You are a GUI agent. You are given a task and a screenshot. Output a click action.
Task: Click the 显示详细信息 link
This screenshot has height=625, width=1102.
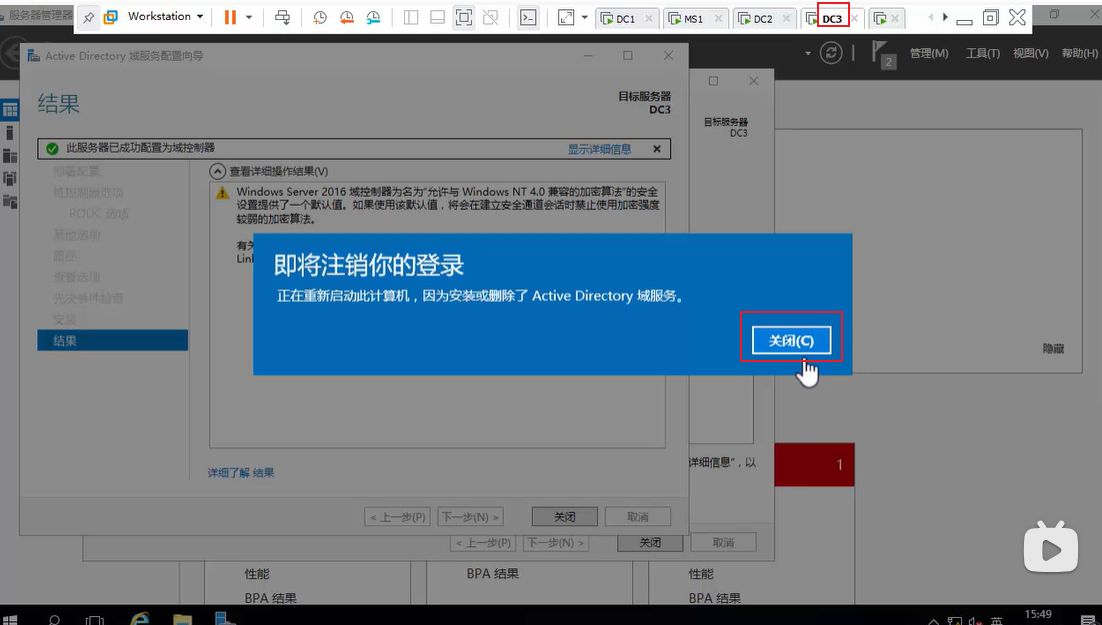(x=599, y=149)
